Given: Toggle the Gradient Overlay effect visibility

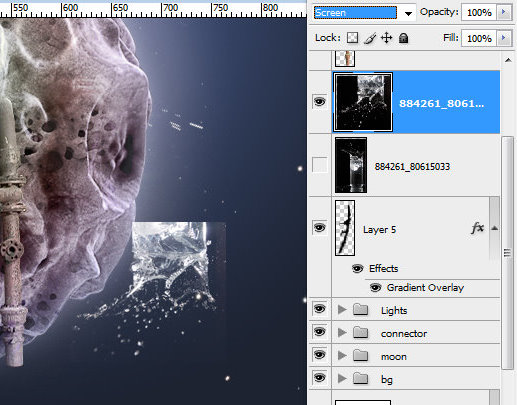Looking at the screenshot, I should coord(376,287).
